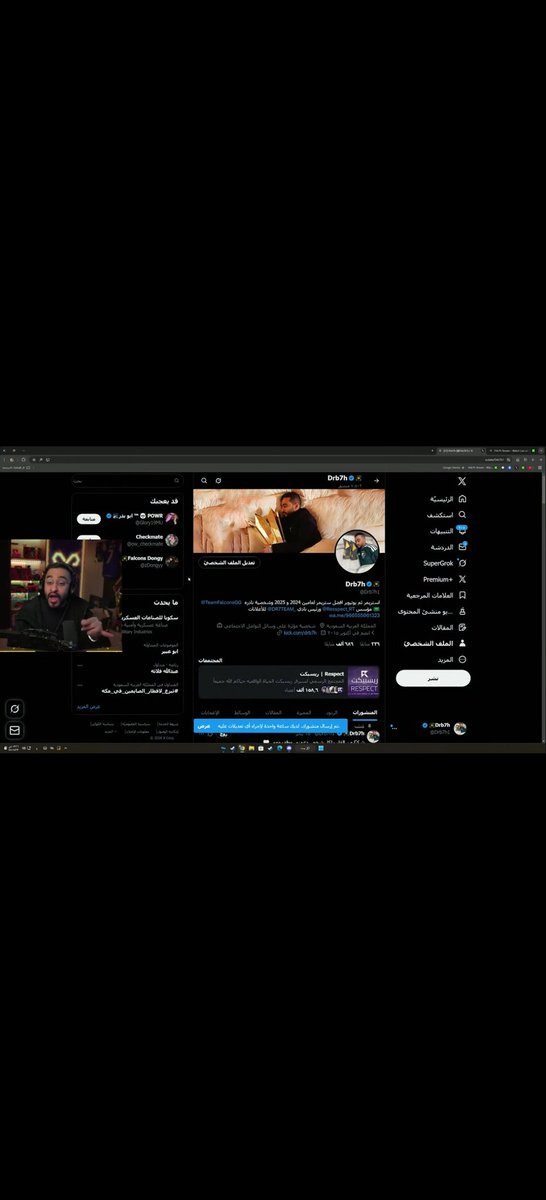Open العلامات المرجعية bookmarks icon

[462, 595]
